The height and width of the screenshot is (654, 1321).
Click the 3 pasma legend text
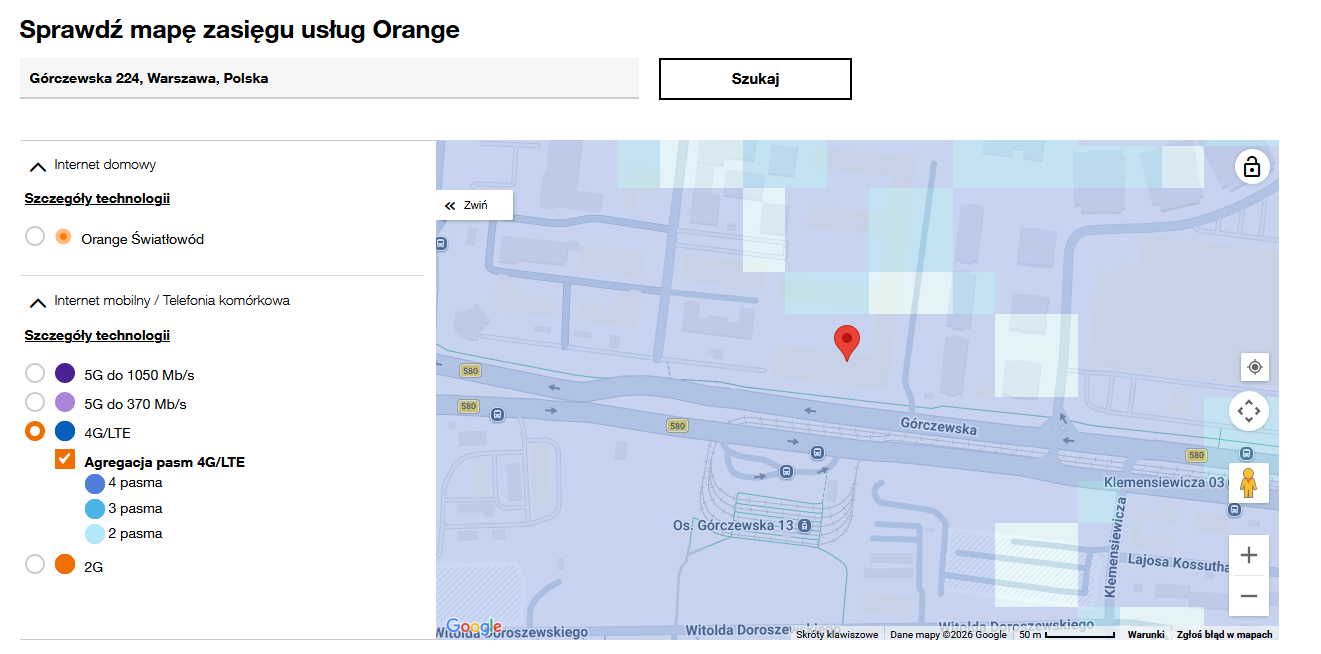click(135, 508)
